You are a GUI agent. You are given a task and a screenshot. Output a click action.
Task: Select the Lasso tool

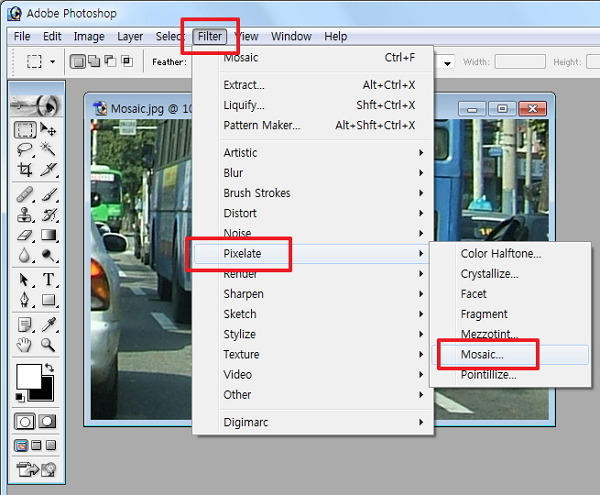click(x=25, y=149)
